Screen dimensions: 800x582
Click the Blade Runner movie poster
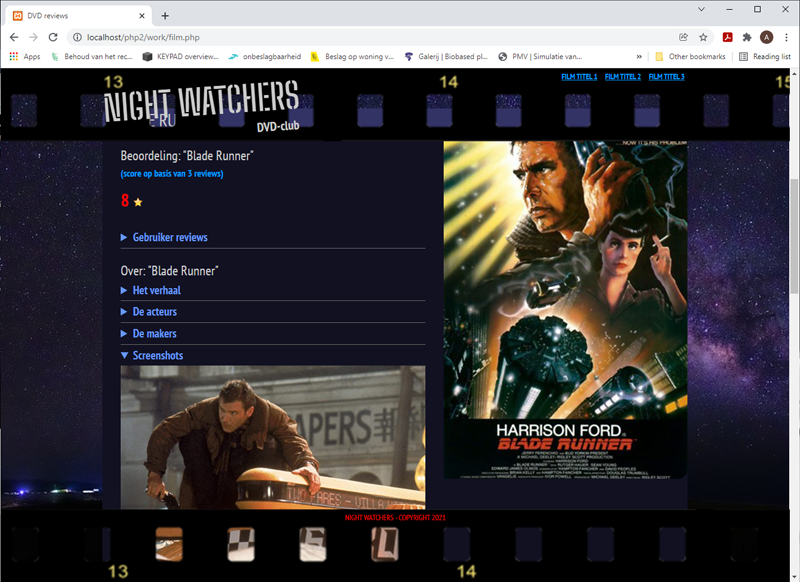pyautogui.click(x=565, y=310)
